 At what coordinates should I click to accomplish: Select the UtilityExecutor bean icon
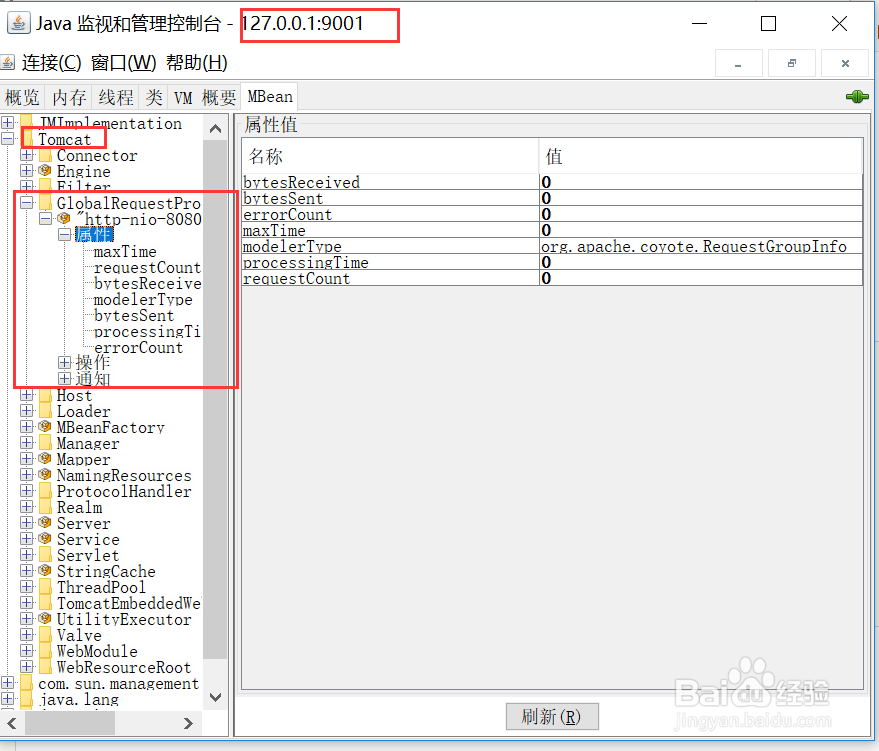point(45,619)
